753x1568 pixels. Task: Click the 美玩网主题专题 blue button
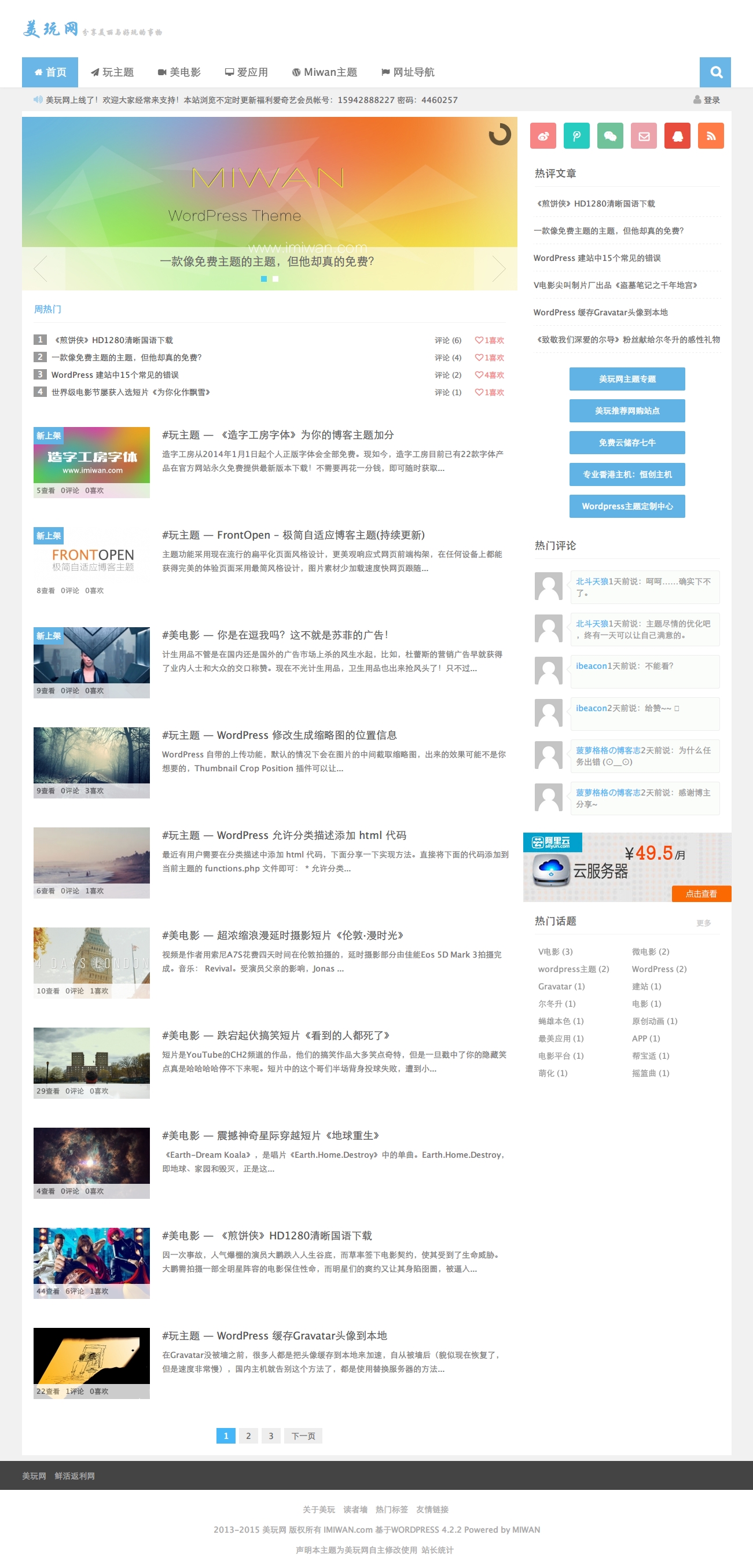626,378
